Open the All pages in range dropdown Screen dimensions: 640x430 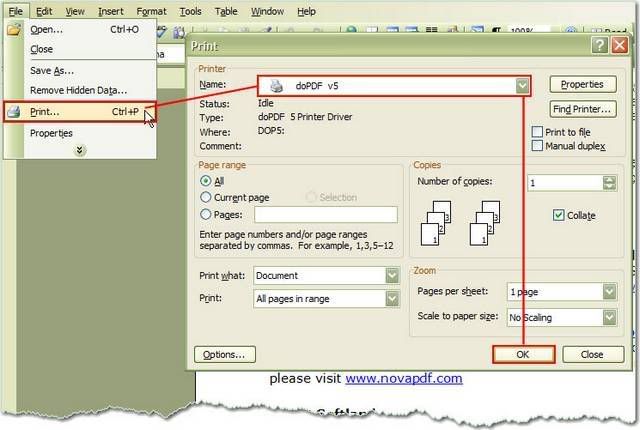pyautogui.click(x=392, y=299)
